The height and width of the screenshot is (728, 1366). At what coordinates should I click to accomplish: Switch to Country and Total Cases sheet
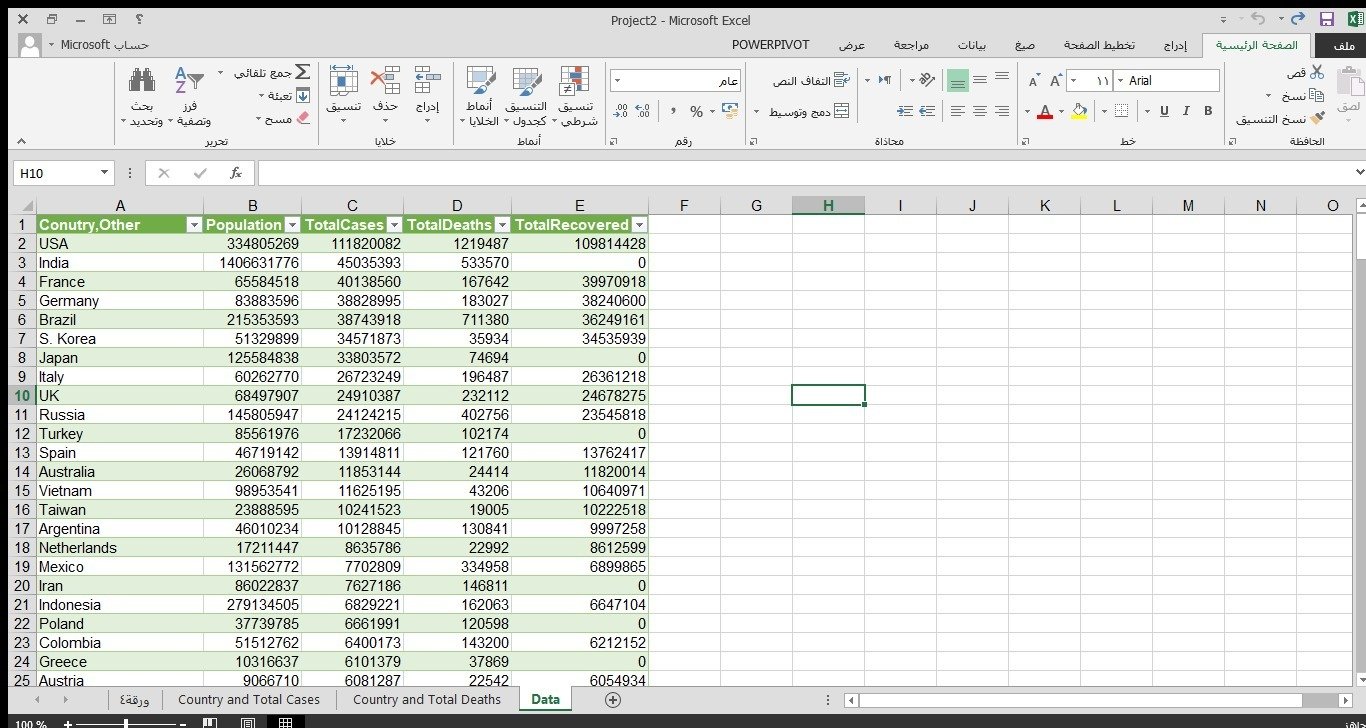coord(249,700)
